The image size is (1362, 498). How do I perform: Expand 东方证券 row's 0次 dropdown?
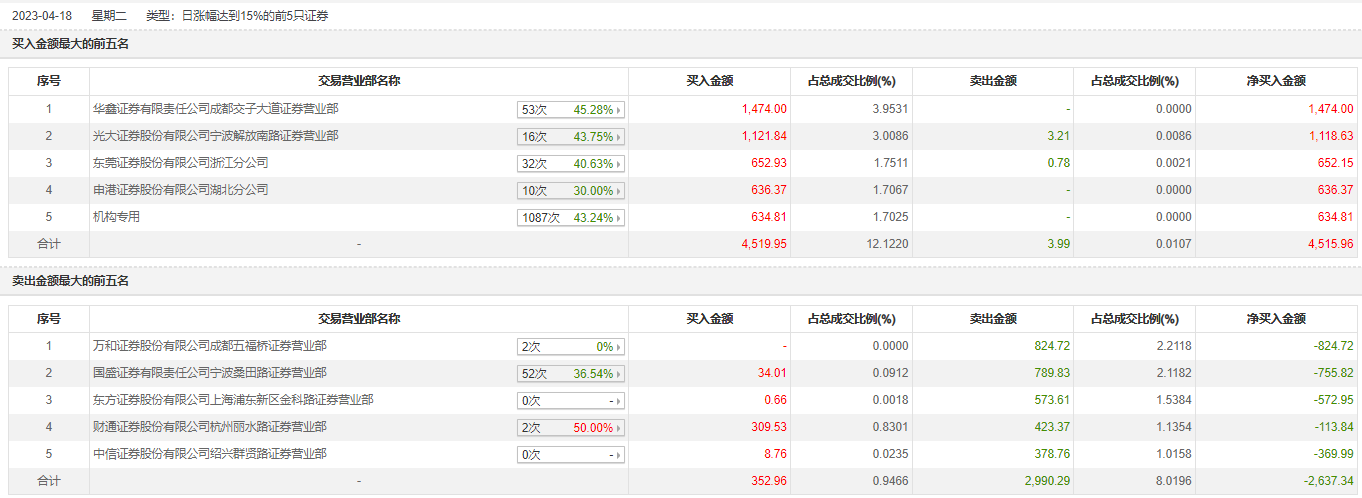click(571, 401)
